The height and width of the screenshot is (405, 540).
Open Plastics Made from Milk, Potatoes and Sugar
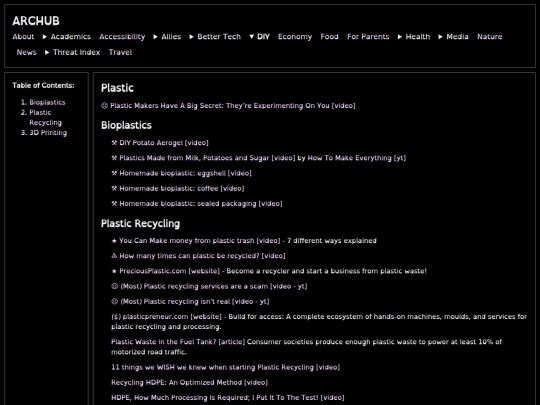click(207, 158)
